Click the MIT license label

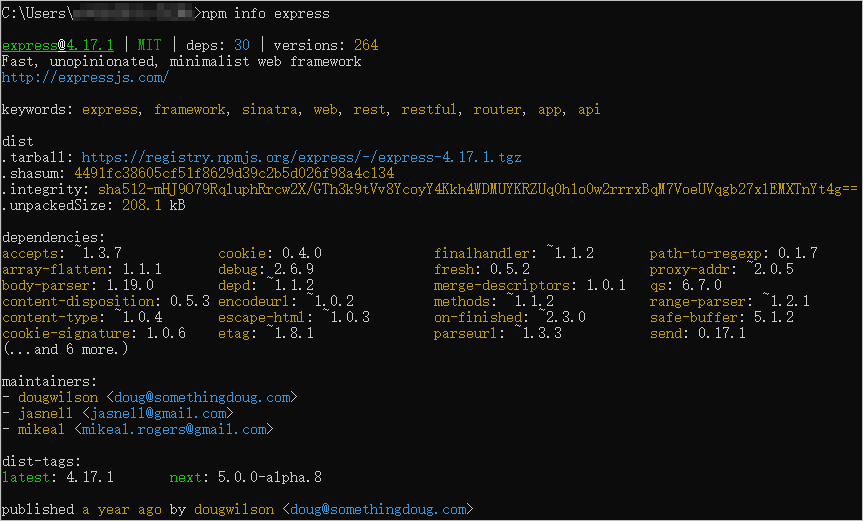[148, 45]
